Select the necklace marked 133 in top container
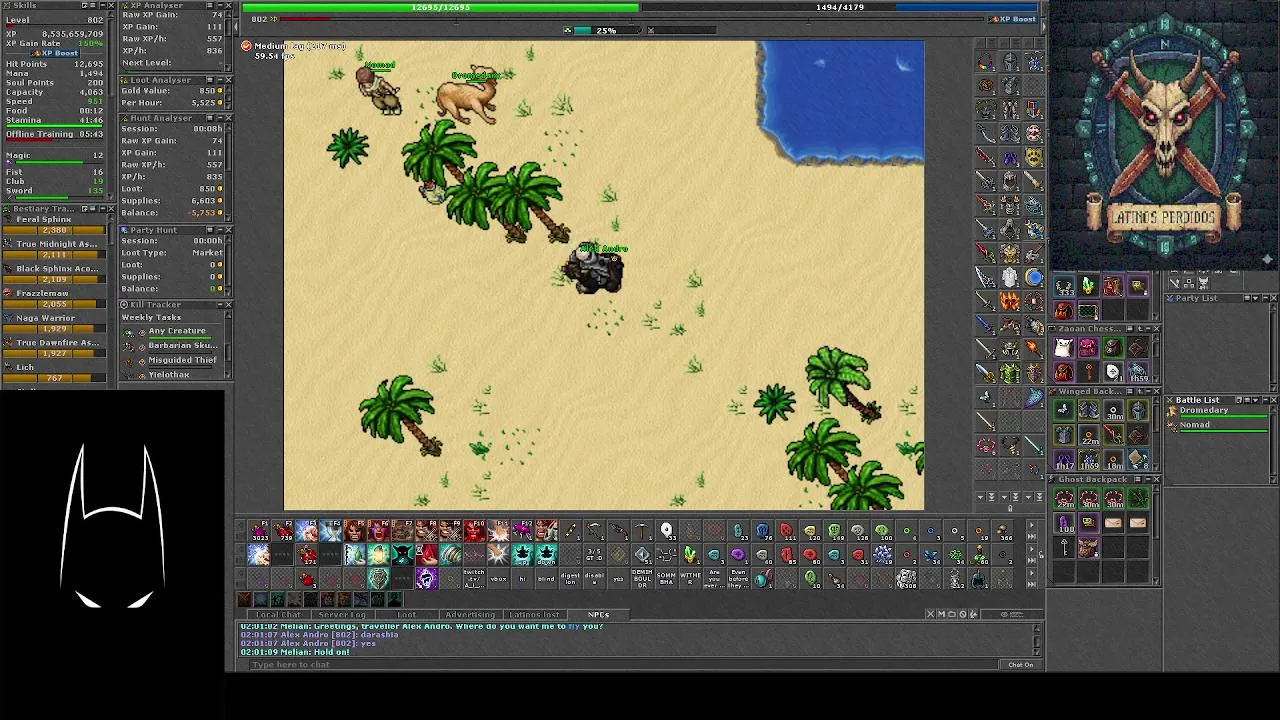The height and width of the screenshot is (720, 1280). pos(1063,285)
